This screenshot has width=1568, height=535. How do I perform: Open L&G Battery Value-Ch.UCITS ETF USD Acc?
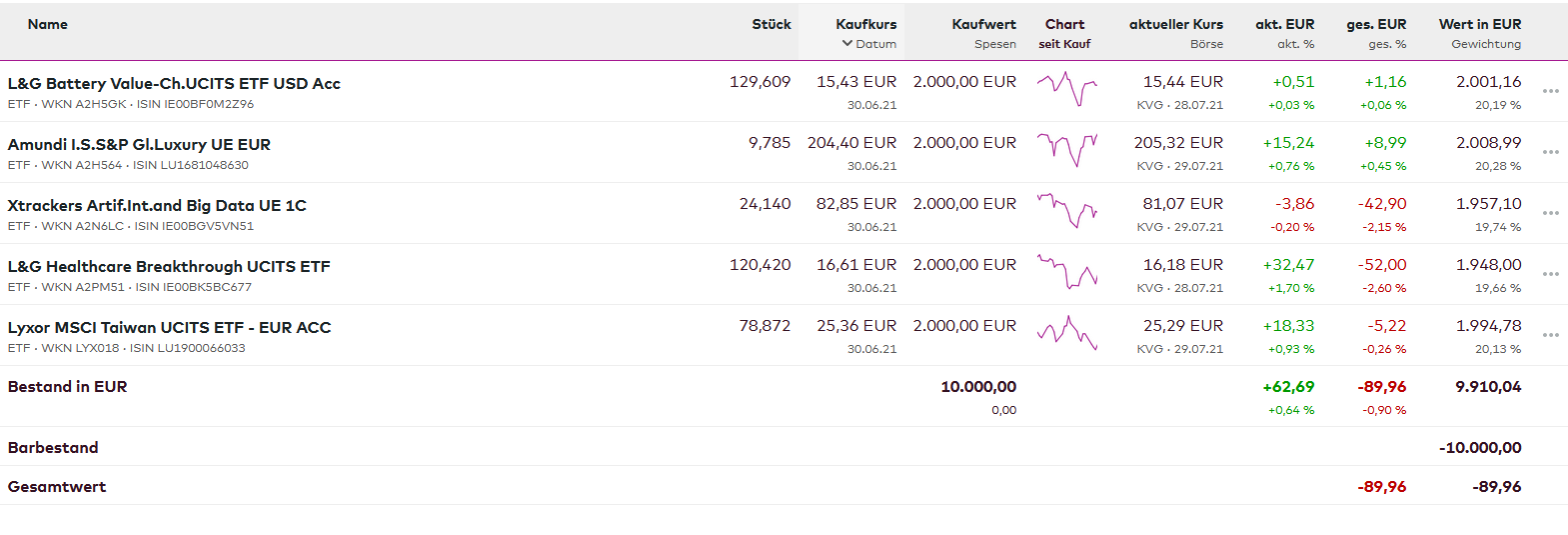174,84
